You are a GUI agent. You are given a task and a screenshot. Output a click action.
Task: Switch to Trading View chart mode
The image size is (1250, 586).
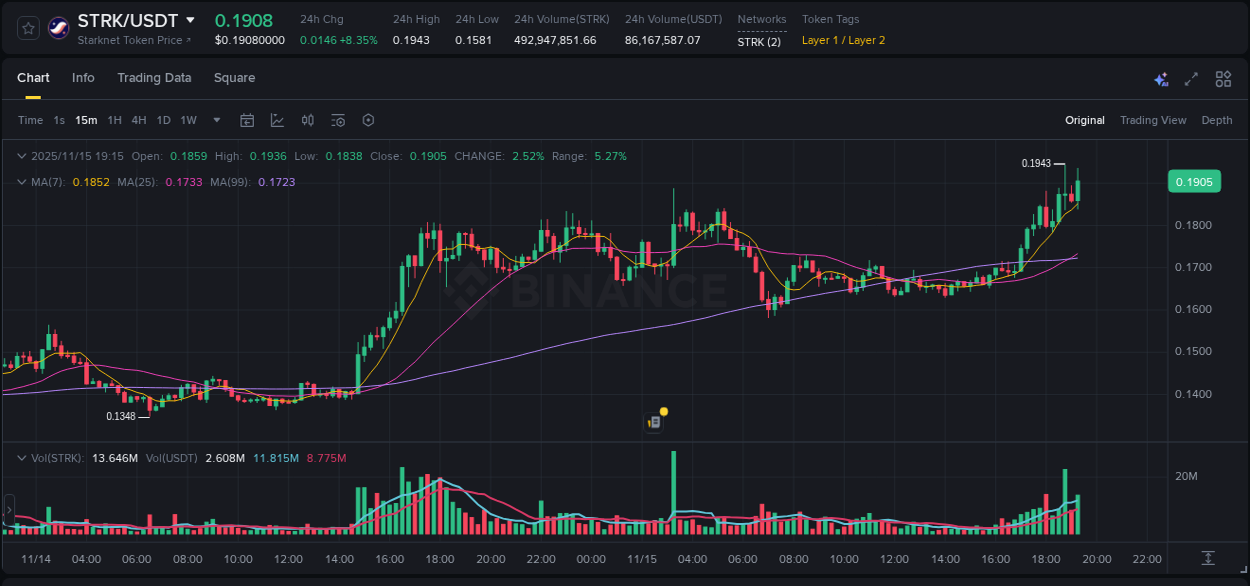[1153, 120]
